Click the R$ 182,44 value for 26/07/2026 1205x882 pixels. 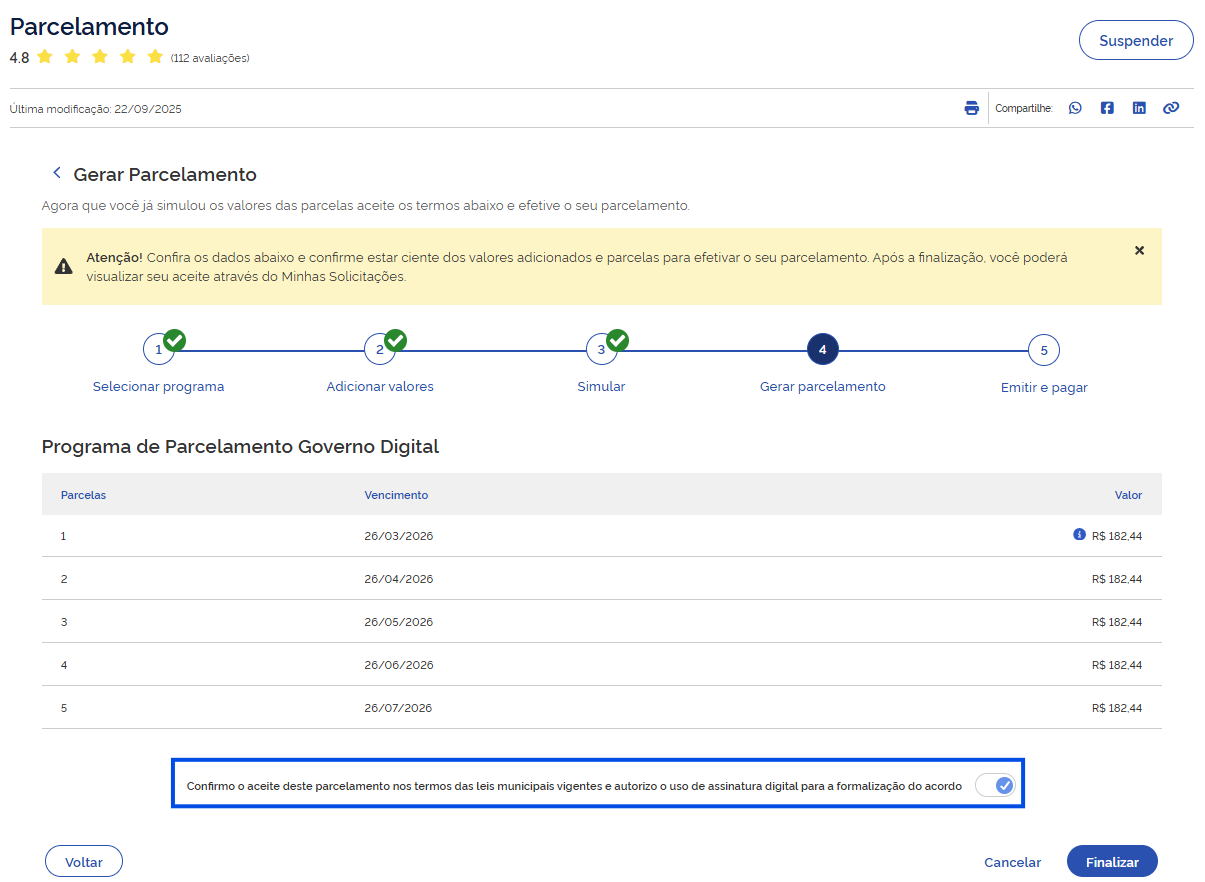(x=1117, y=708)
